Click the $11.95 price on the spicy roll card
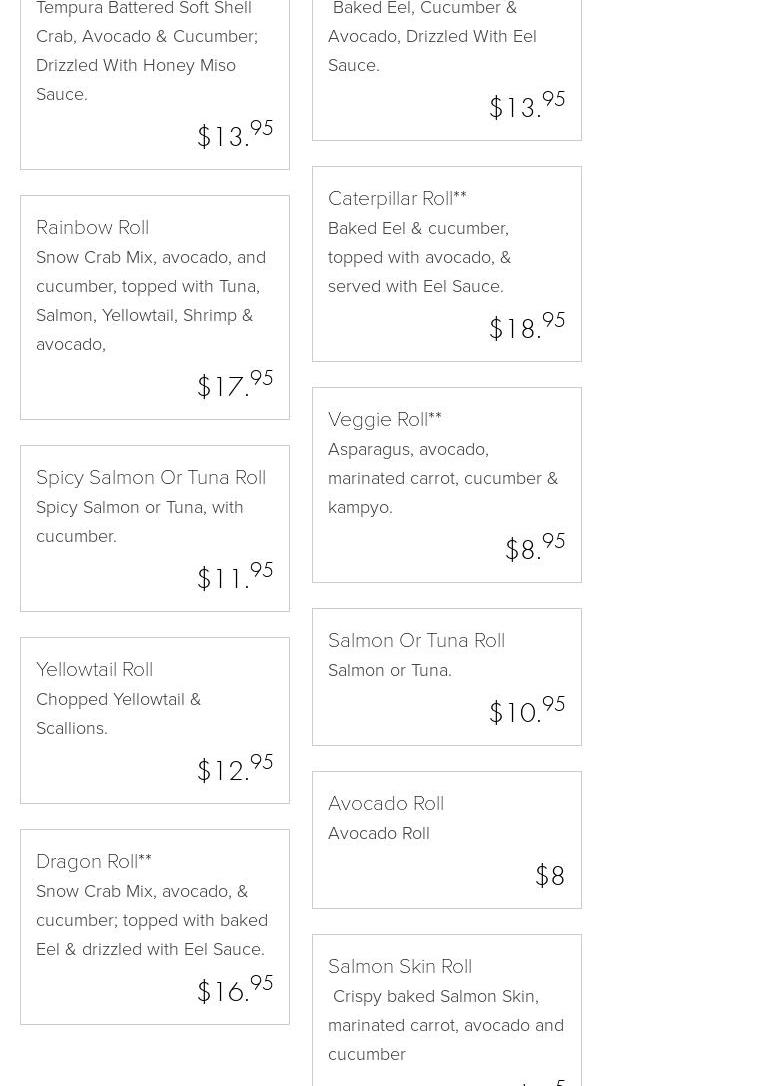 [235, 577]
